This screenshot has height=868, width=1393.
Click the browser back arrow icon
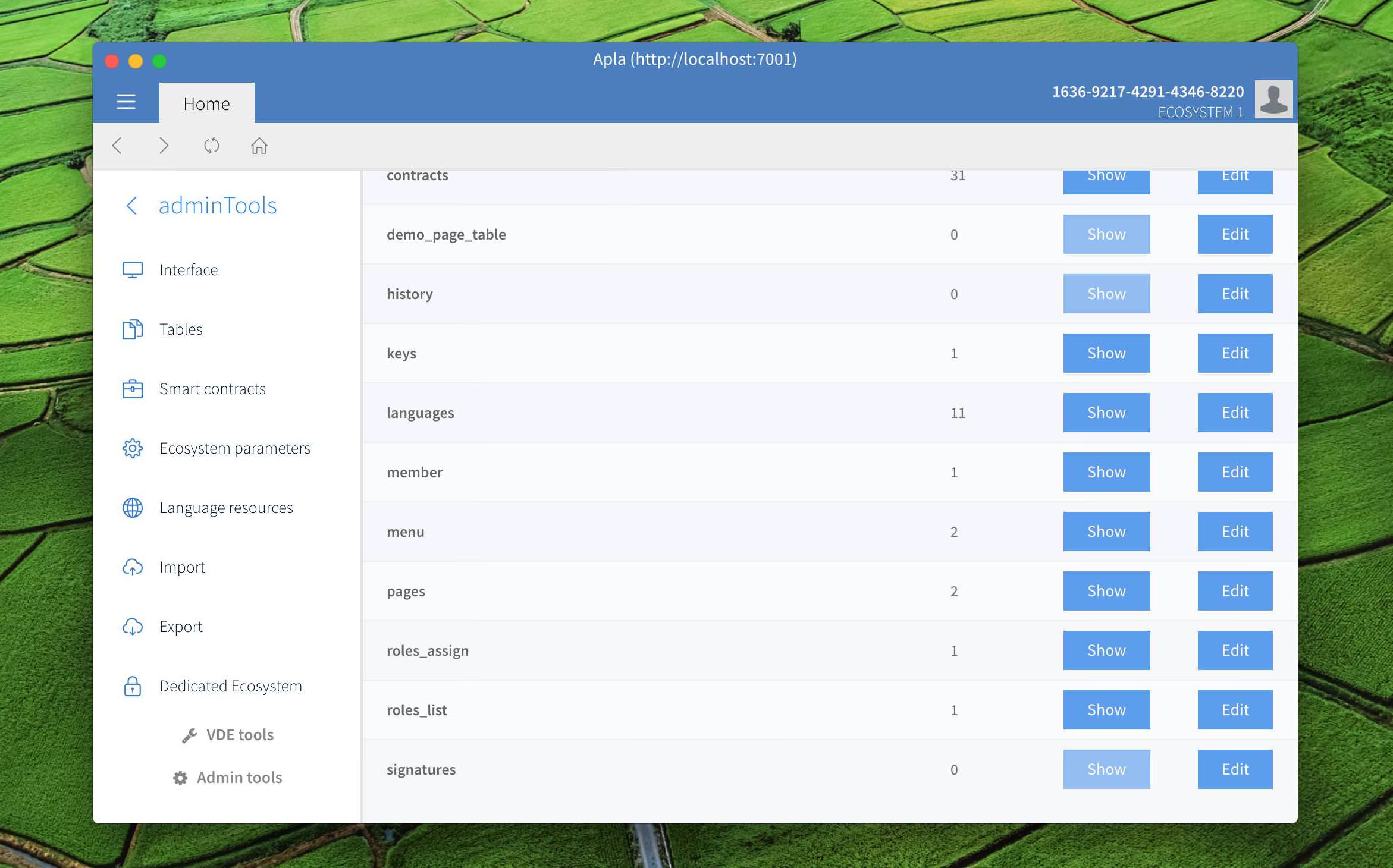coord(117,146)
